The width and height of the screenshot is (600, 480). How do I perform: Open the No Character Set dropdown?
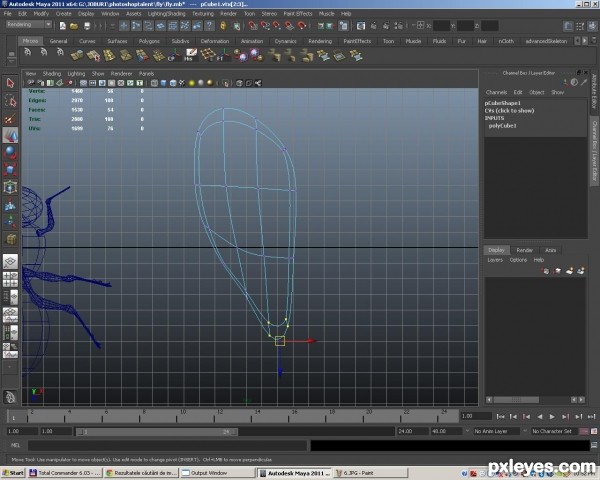554,431
